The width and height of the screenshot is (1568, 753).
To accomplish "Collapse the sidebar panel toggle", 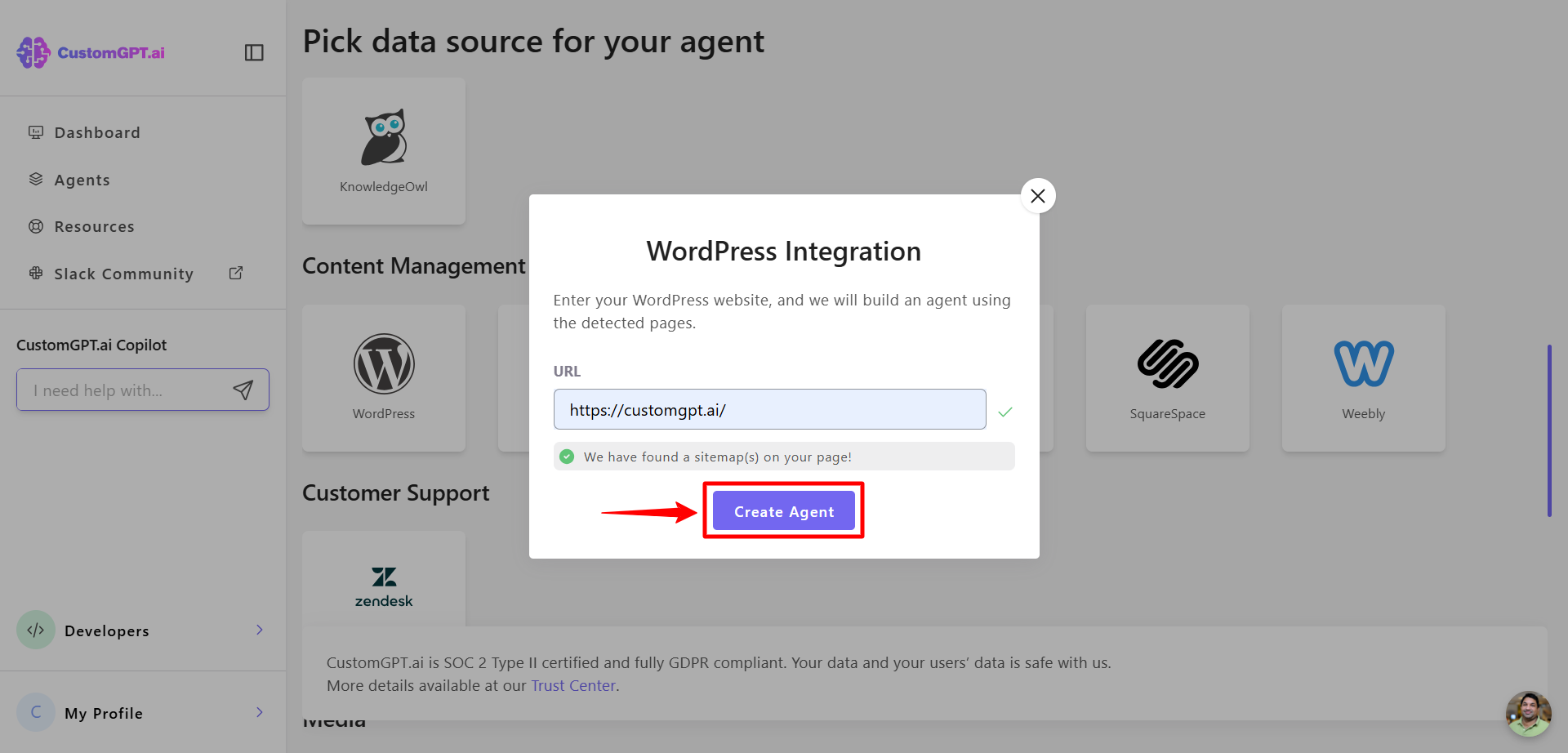I will click(x=254, y=52).
